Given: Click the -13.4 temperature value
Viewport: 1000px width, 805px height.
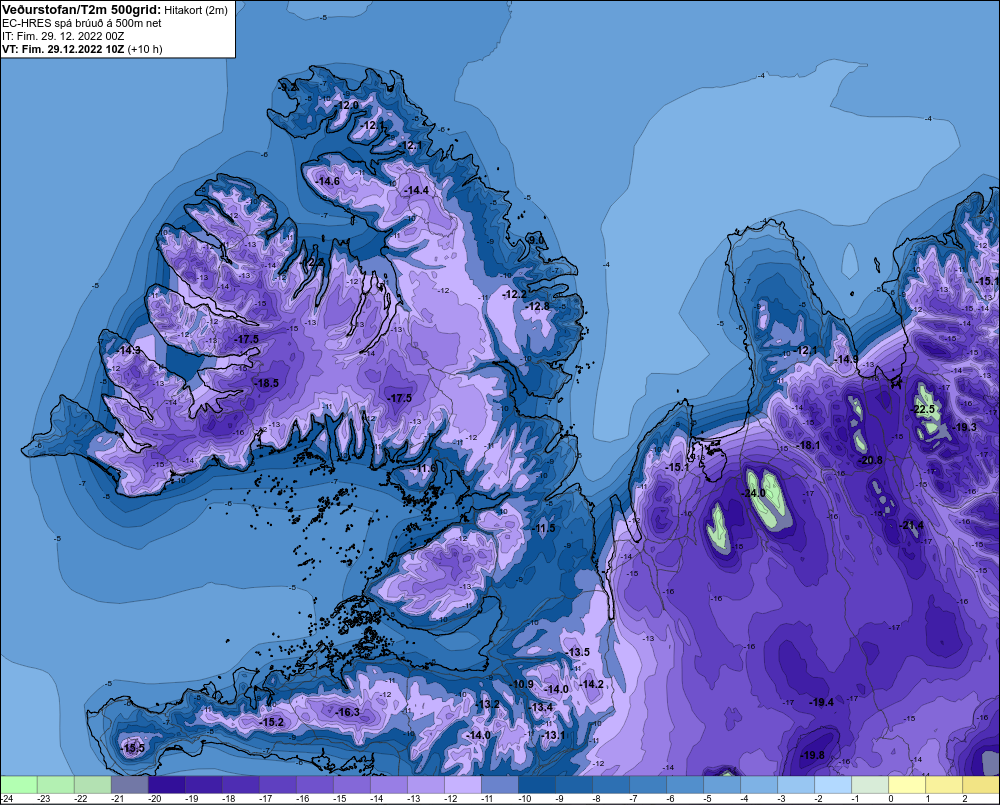Looking at the screenshot, I should coord(541,707).
